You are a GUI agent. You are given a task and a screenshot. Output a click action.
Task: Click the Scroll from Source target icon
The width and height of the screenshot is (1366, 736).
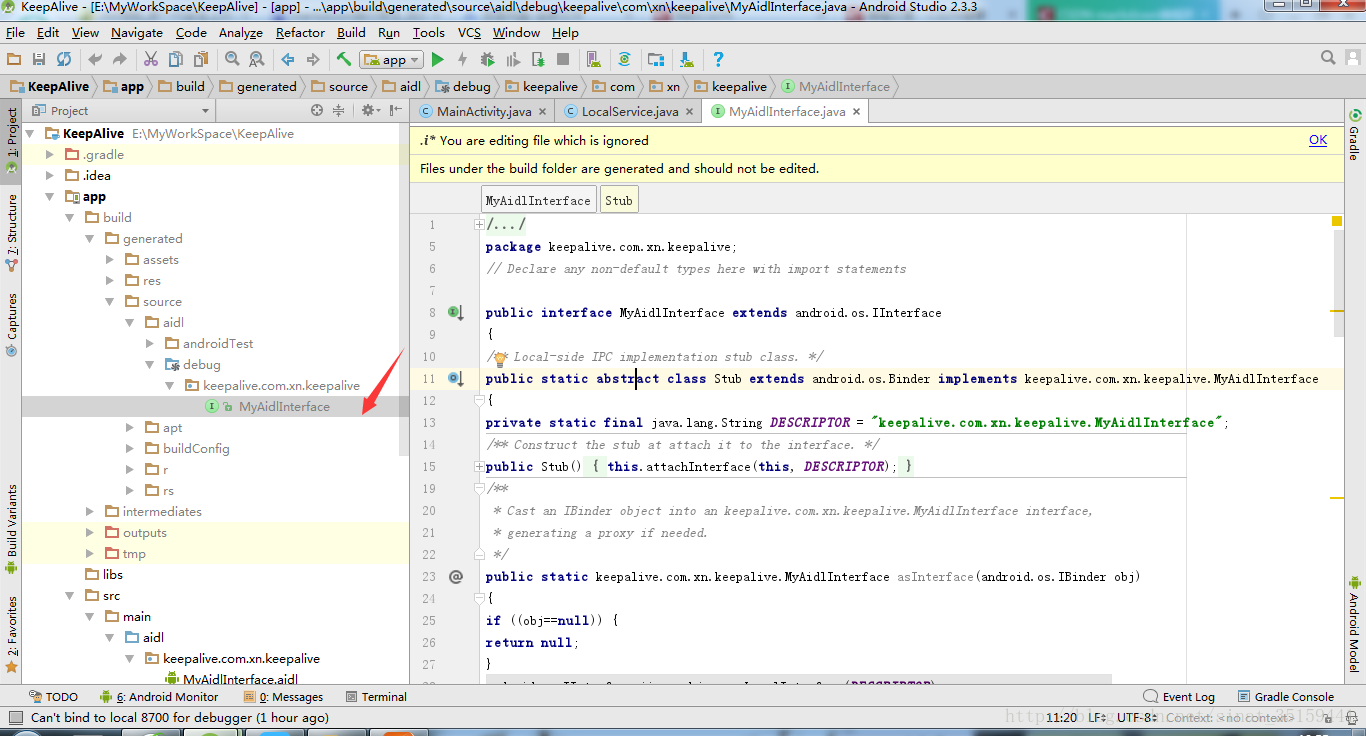pos(317,110)
